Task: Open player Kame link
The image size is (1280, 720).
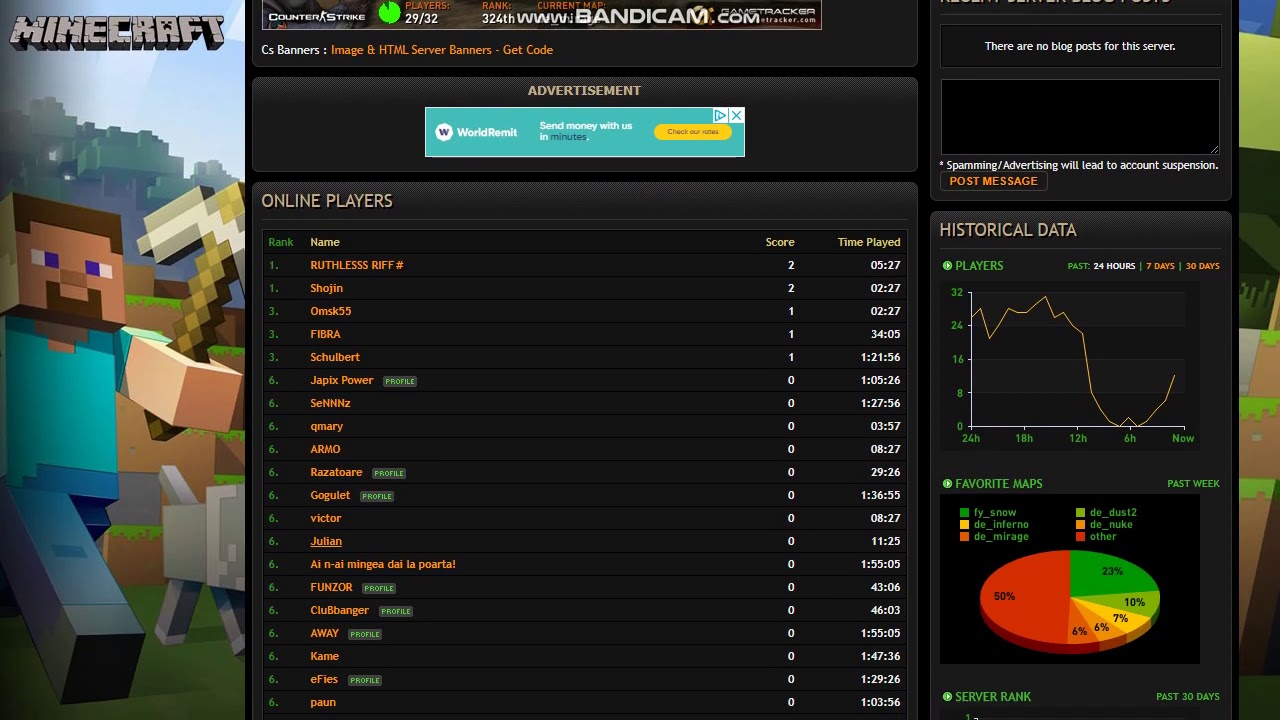Action: coord(325,656)
